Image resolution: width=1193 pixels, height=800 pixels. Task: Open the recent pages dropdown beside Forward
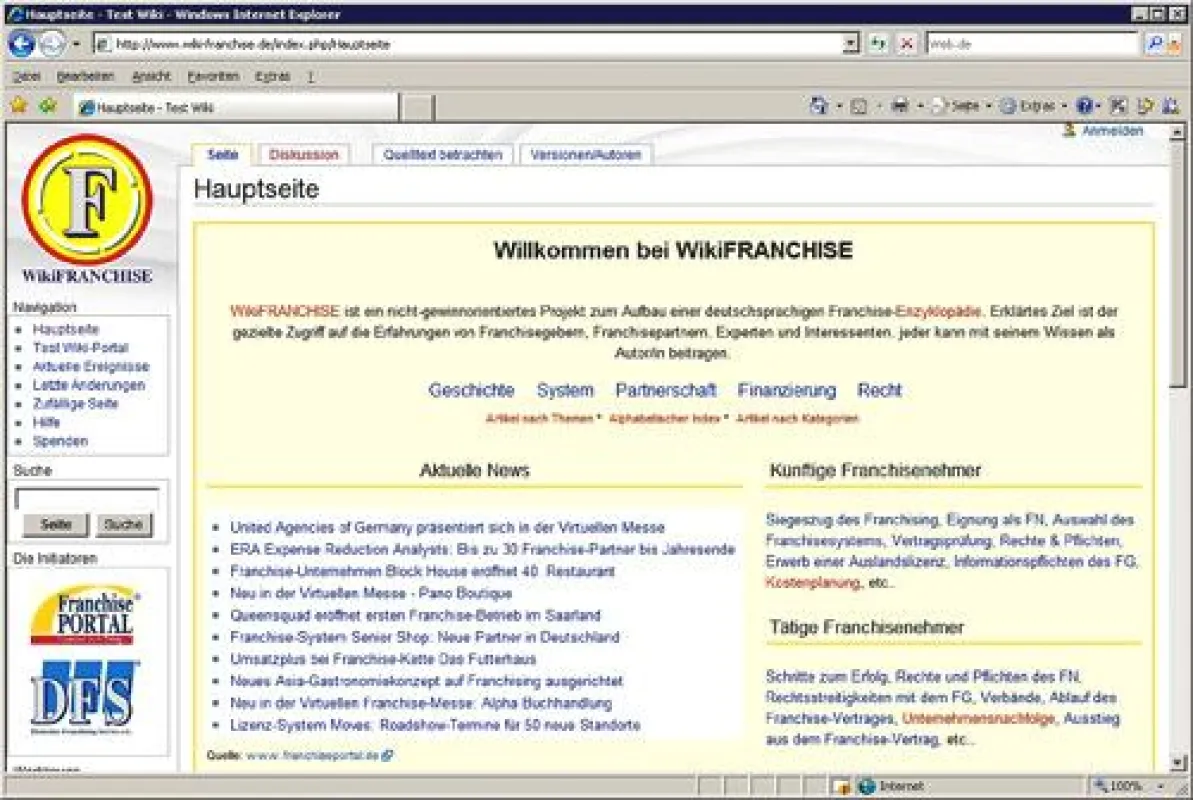tap(76, 44)
